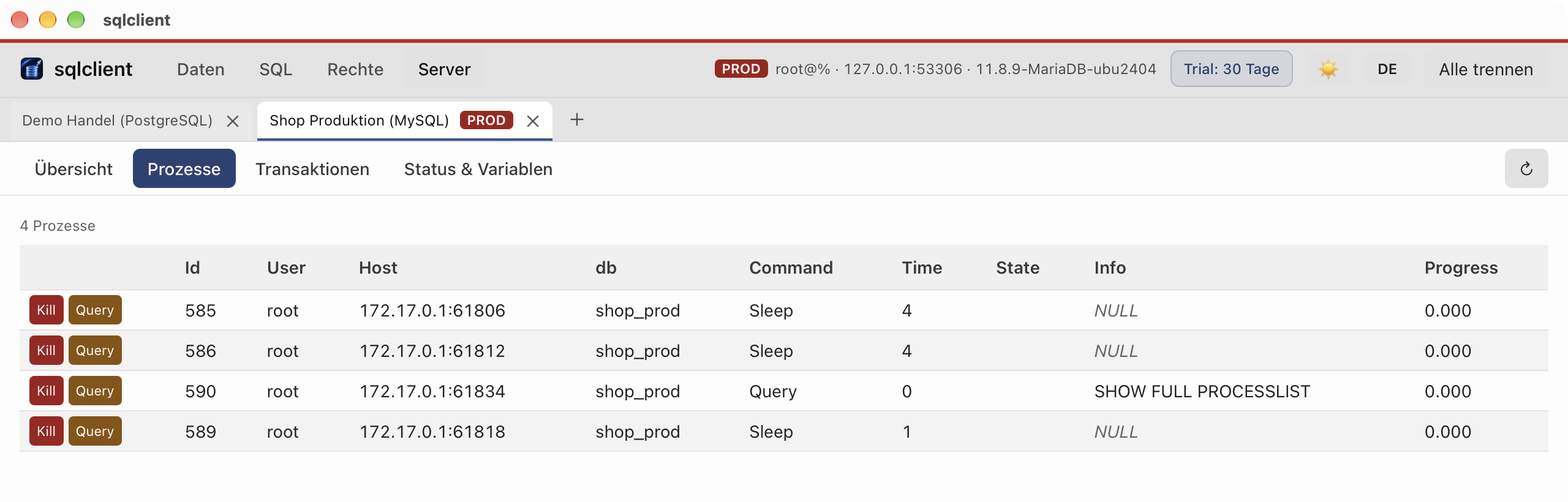Select the Prozesse tab
This screenshot has height=502, width=1568.
(x=184, y=168)
